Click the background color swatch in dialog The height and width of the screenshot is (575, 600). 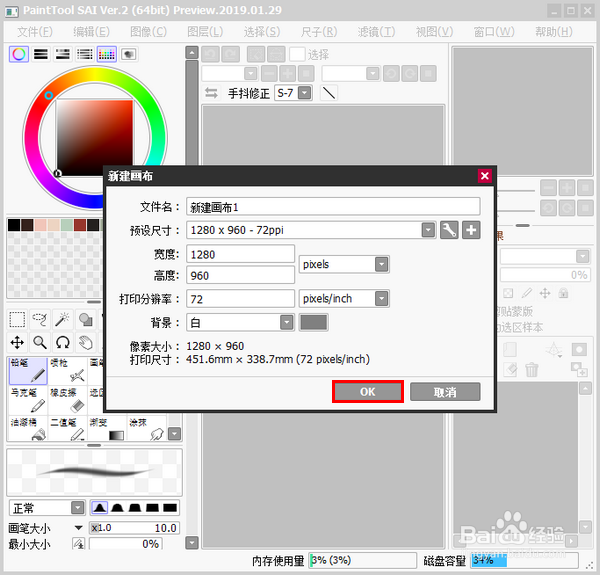click(x=313, y=323)
